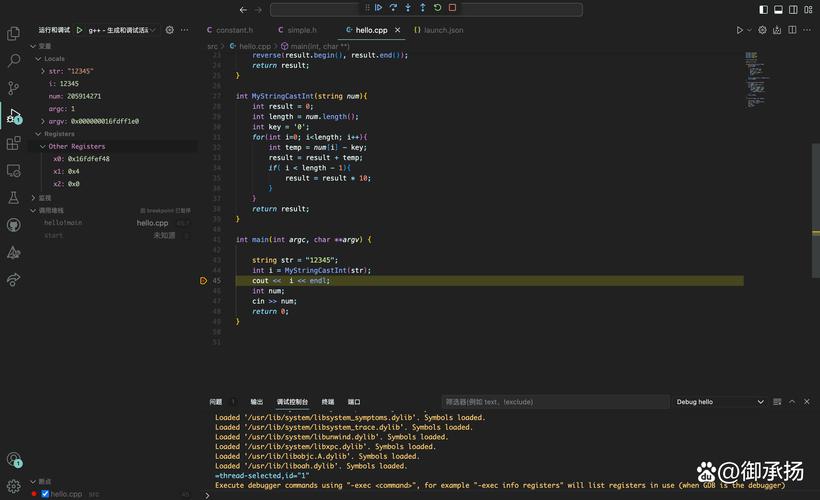Stop the debugging session
Image resolution: width=820 pixels, height=500 pixels.
click(x=452, y=8)
